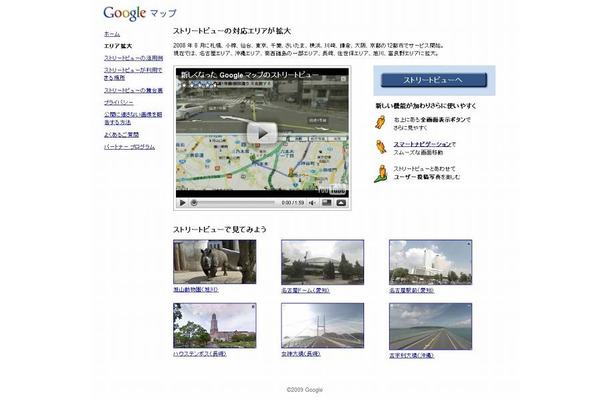610x400 pixels.
Task: Click the pegman icon beside ユーザー投稿写真 text
Action: pos(381,174)
